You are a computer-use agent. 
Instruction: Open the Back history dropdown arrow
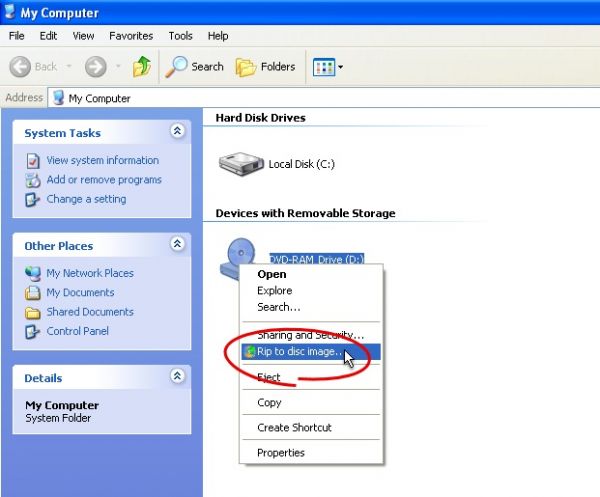69,67
